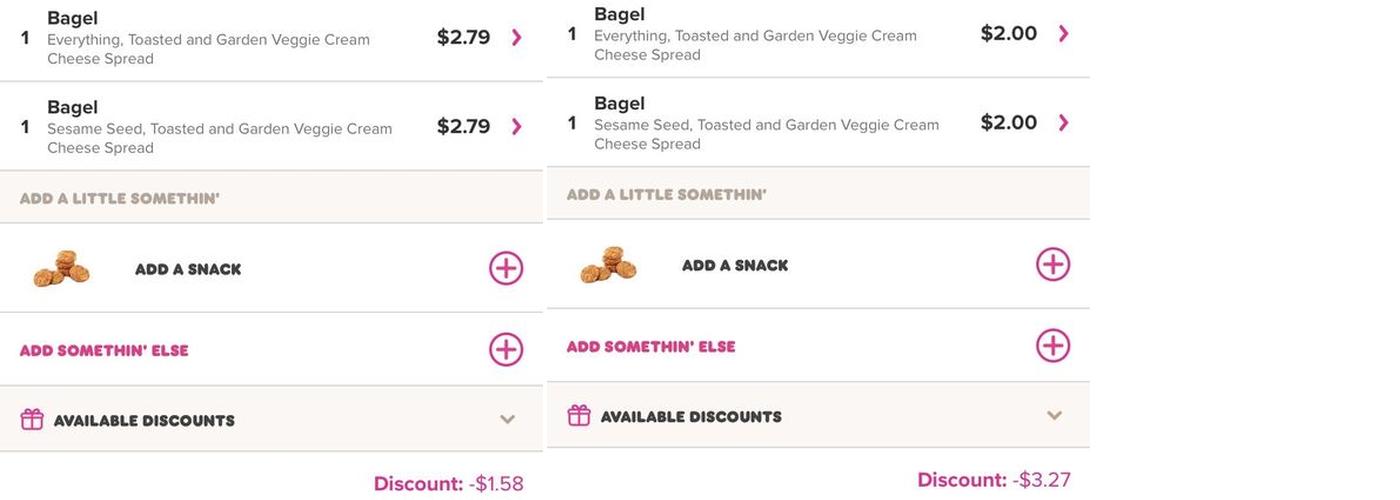Select the $2.00 Sesame Seed bagel item name
The width and height of the screenshot is (1400, 500).
coord(619,103)
